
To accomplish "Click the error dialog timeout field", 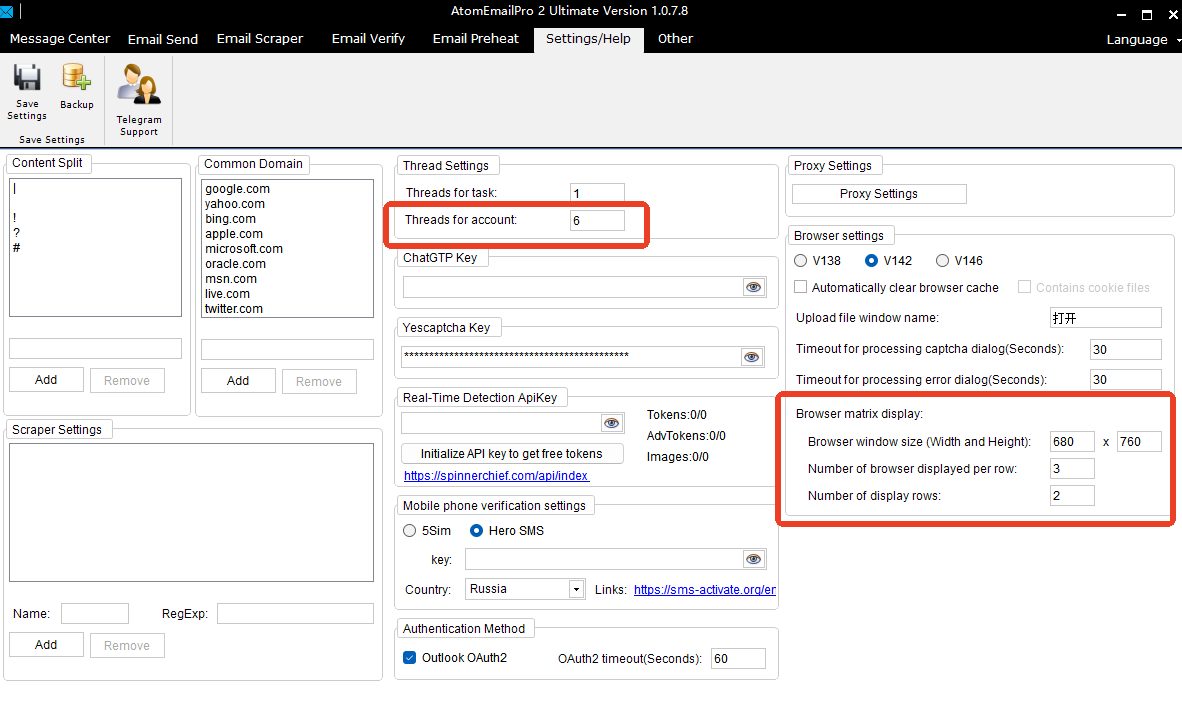I will coord(1125,379).
